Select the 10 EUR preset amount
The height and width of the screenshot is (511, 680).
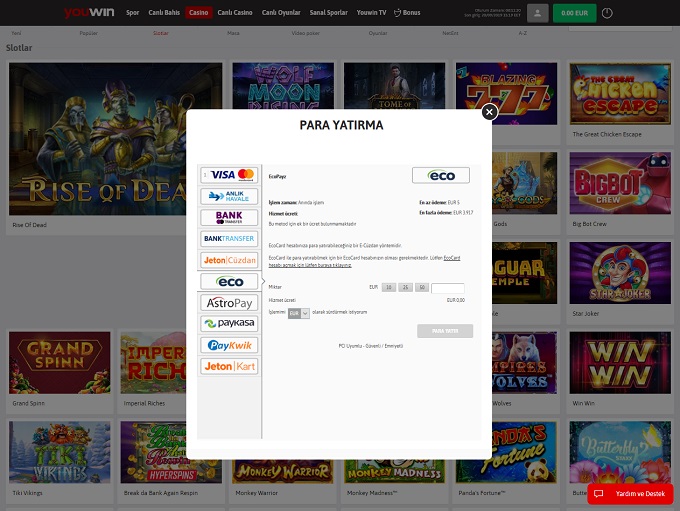[389, 287]
